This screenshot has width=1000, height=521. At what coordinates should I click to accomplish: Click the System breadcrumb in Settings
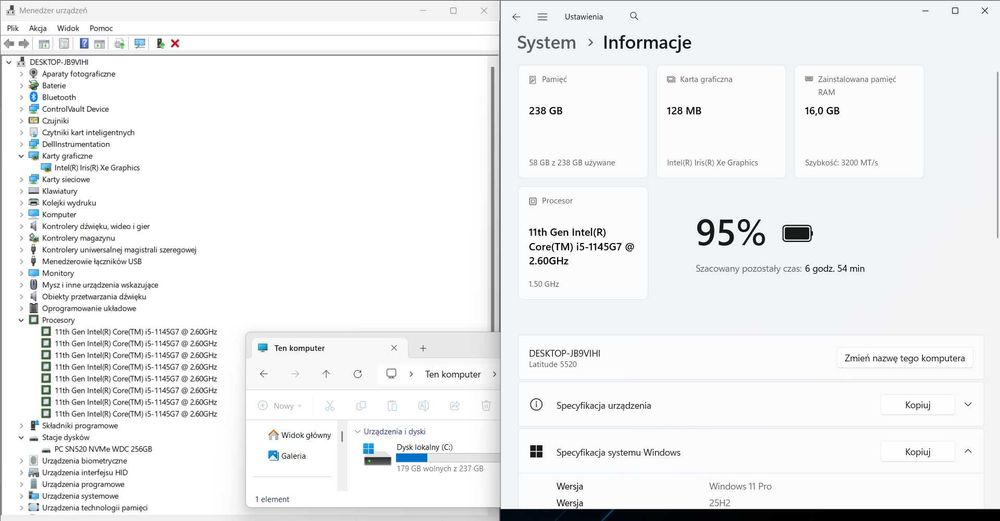pos(546,43)
